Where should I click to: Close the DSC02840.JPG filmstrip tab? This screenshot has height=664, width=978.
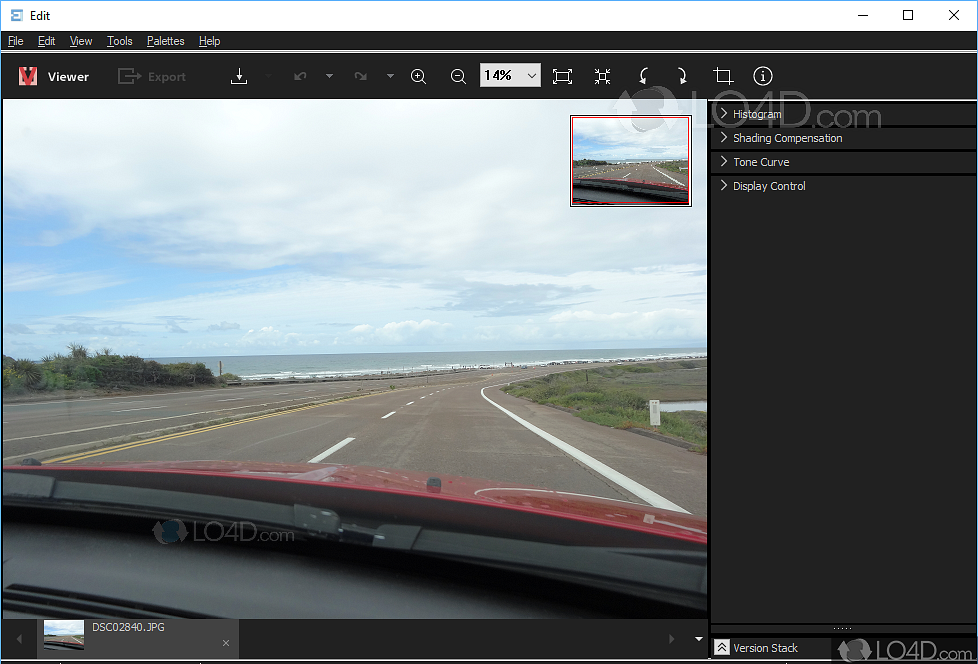tap(226, 643)
